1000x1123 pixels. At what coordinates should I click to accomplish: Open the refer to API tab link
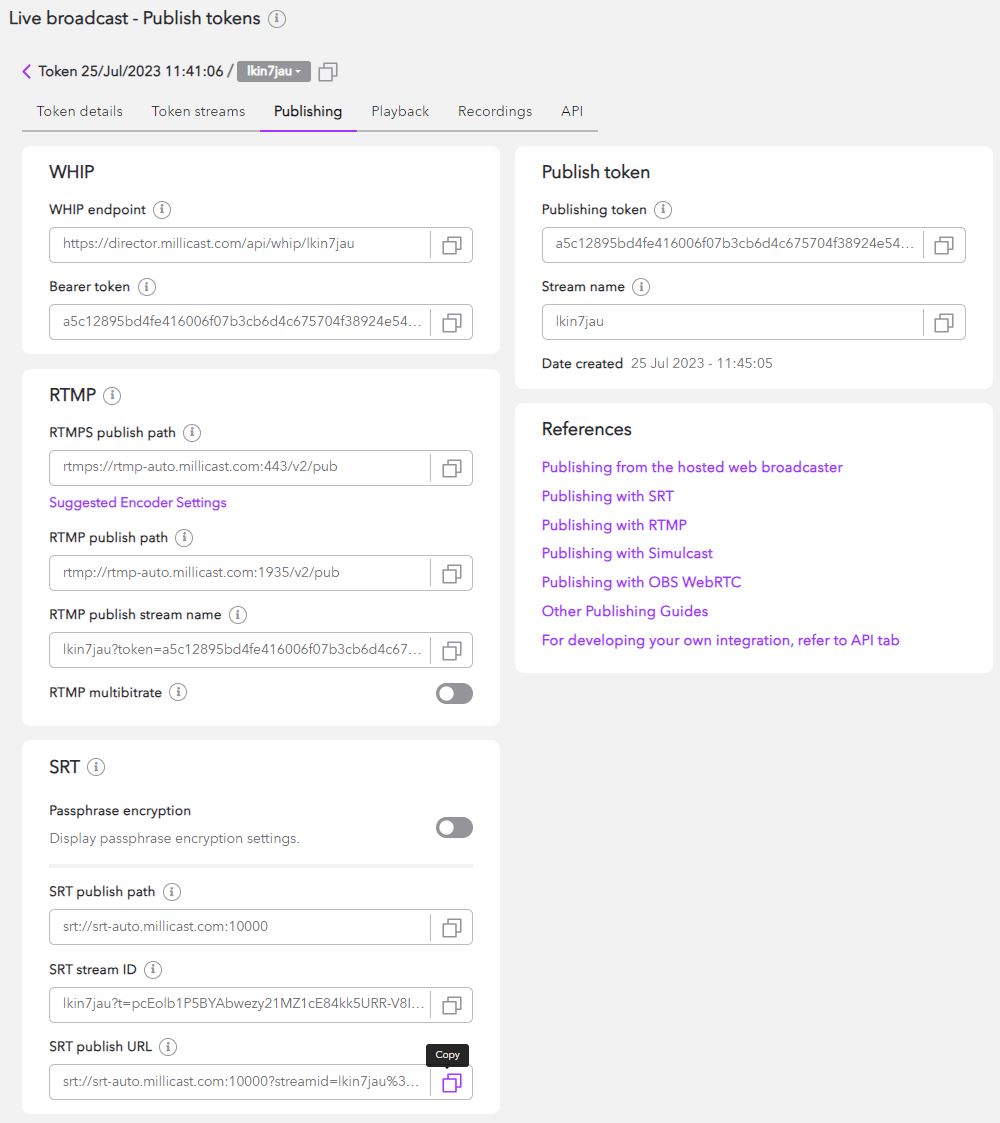[x=720, y=640]
